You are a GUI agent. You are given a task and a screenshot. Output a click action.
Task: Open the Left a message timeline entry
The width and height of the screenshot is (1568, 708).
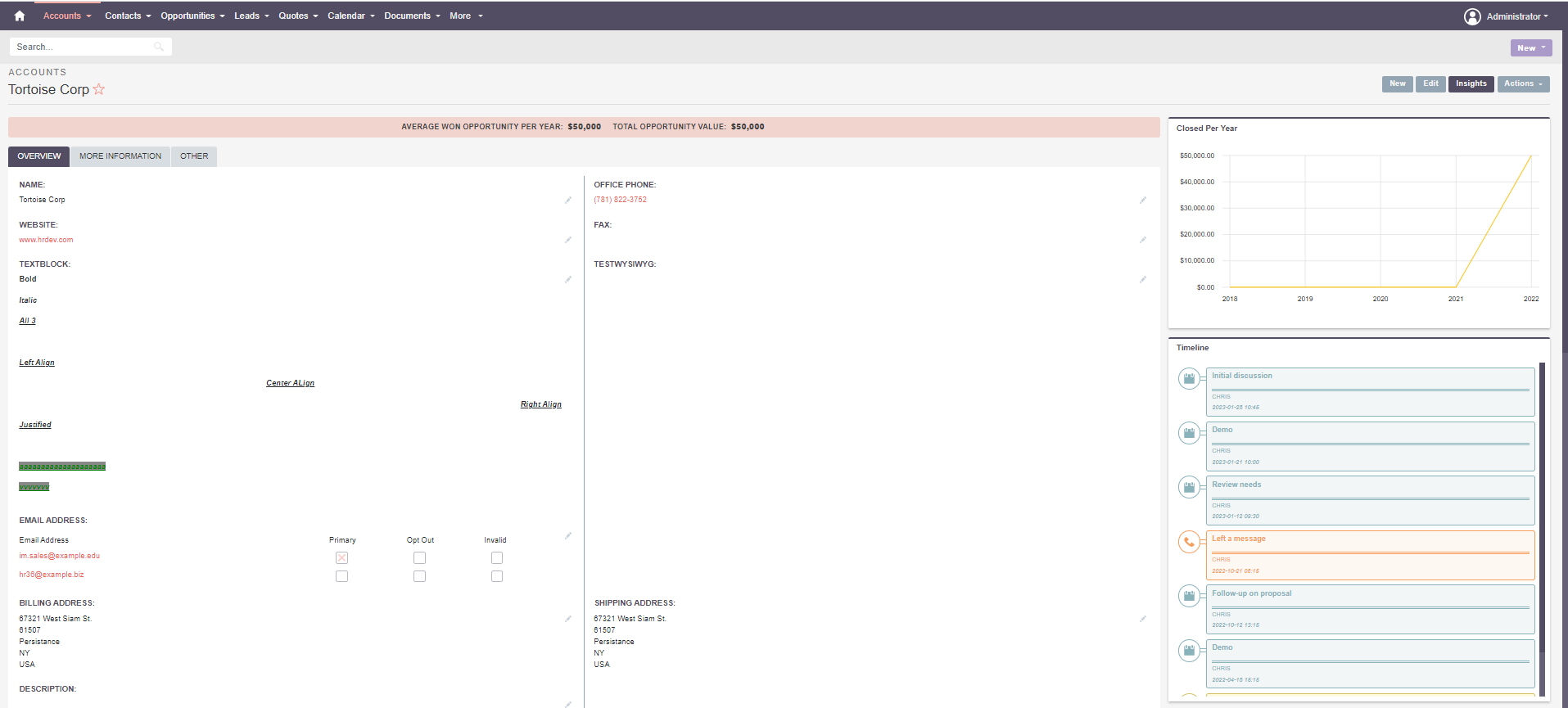pos(1370,555)
